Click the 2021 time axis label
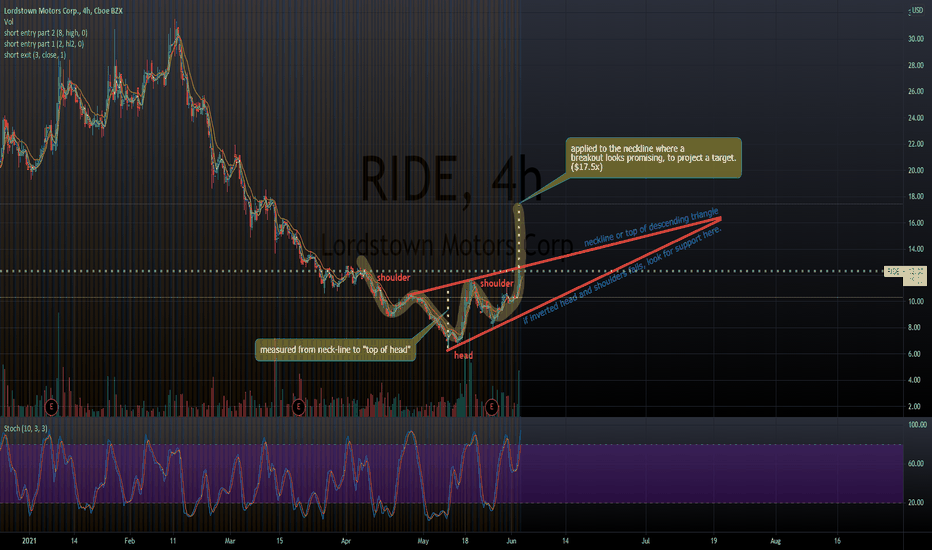 [x=29, y=541]
